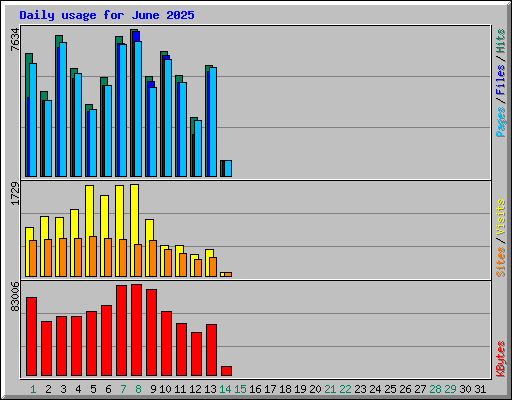
Task: Click the 'Daily usage for June 2025' title
Action: tap(107, 15)
